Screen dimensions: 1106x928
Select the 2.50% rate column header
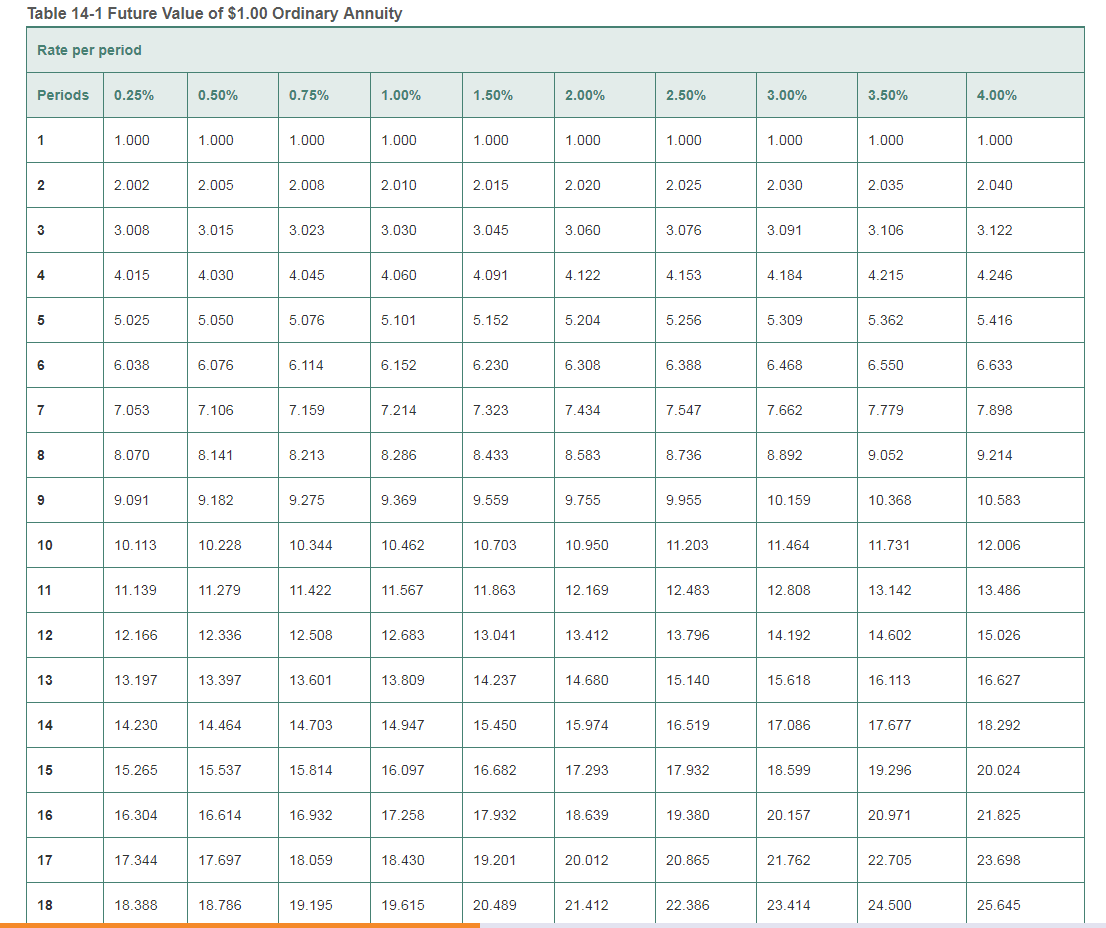[x=685, y=95]
